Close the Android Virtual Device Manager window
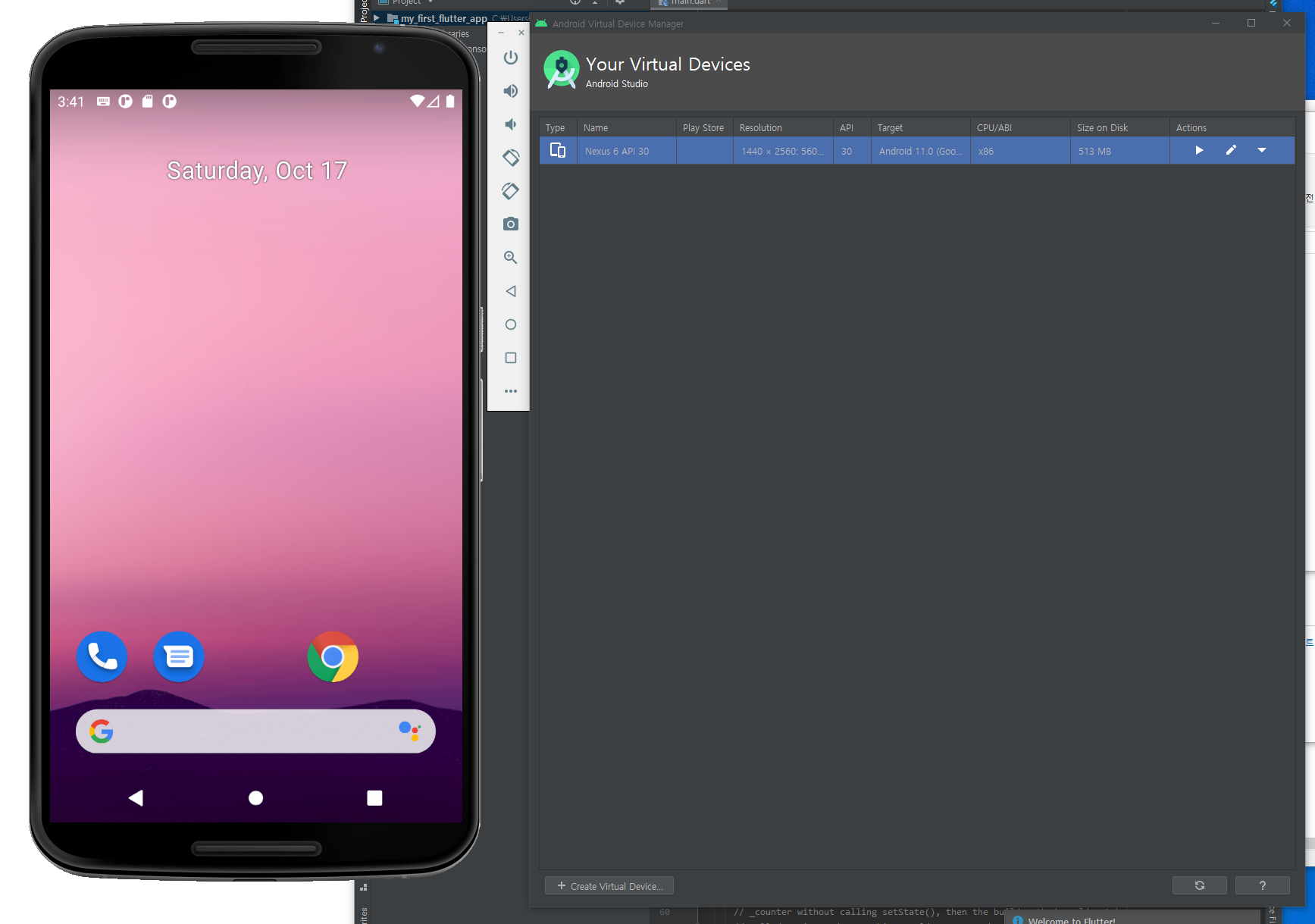1315x924 pixels. (x=1287, y=23)
